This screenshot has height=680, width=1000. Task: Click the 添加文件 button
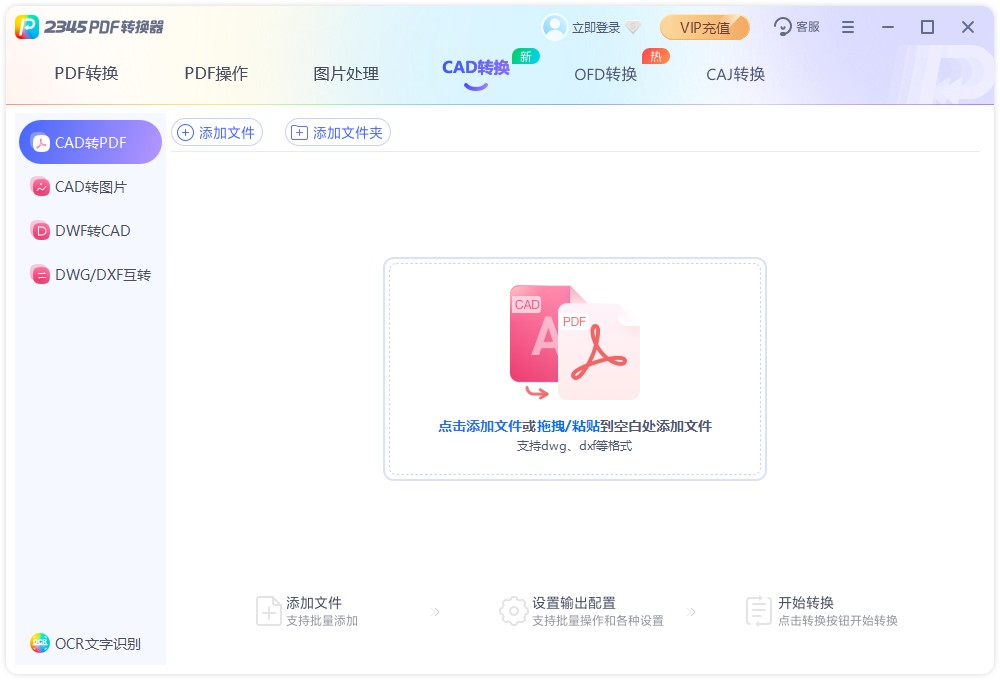point(217,133)
